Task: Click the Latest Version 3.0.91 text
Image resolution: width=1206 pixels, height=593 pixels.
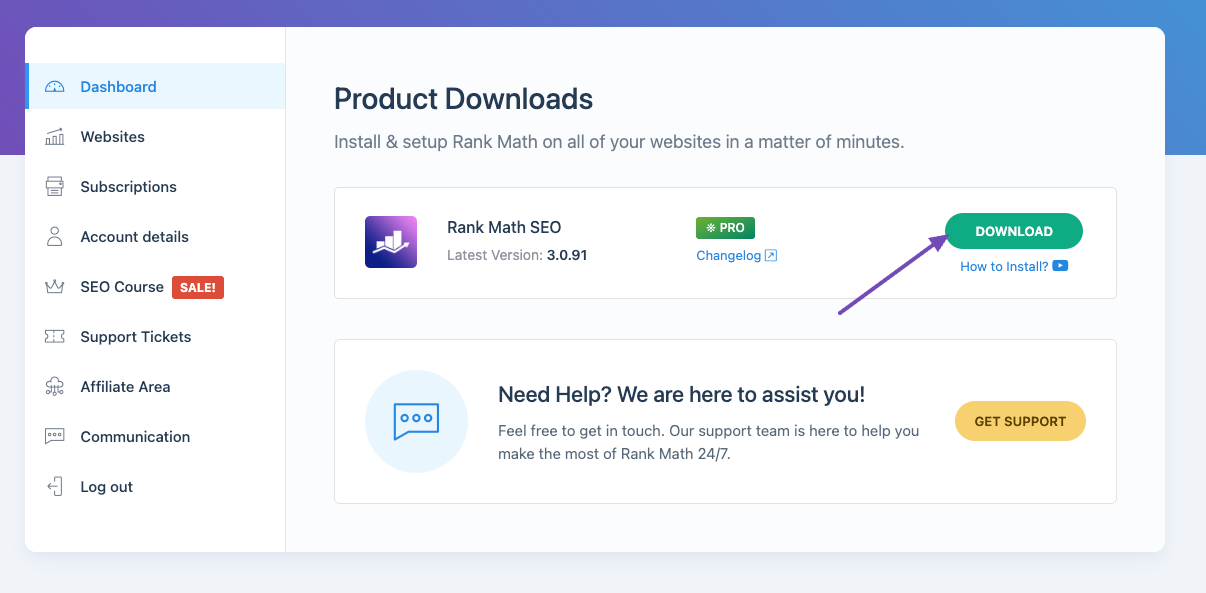Action: pyautogui.click(x=517, y=255)
